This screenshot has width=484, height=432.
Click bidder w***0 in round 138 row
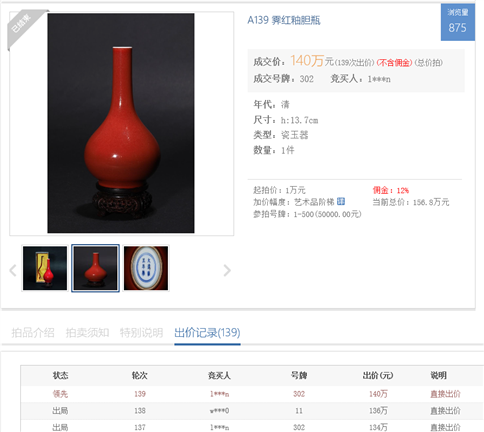pos(219,411)
